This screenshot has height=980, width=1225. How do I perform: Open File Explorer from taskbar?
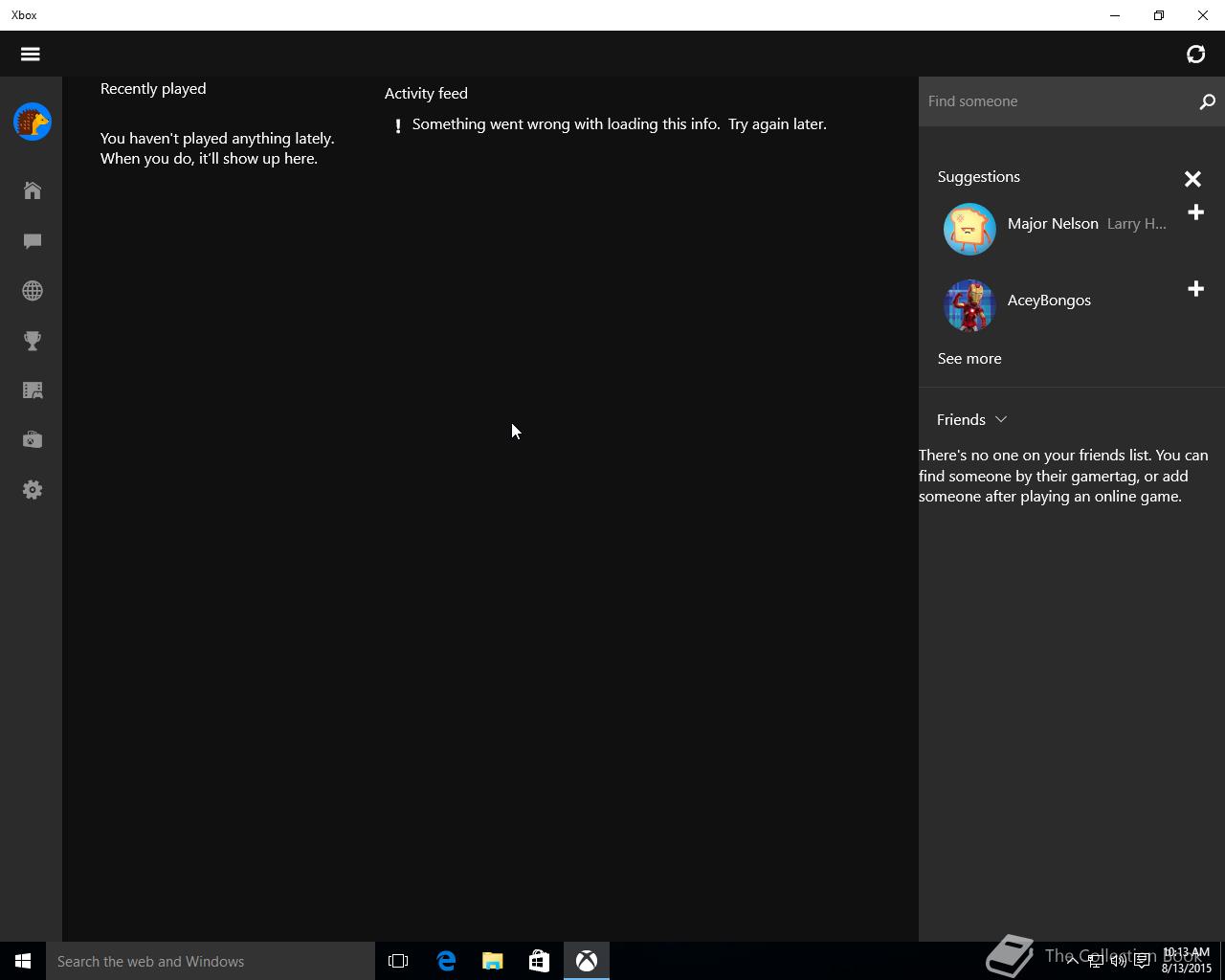coord(493,961)
